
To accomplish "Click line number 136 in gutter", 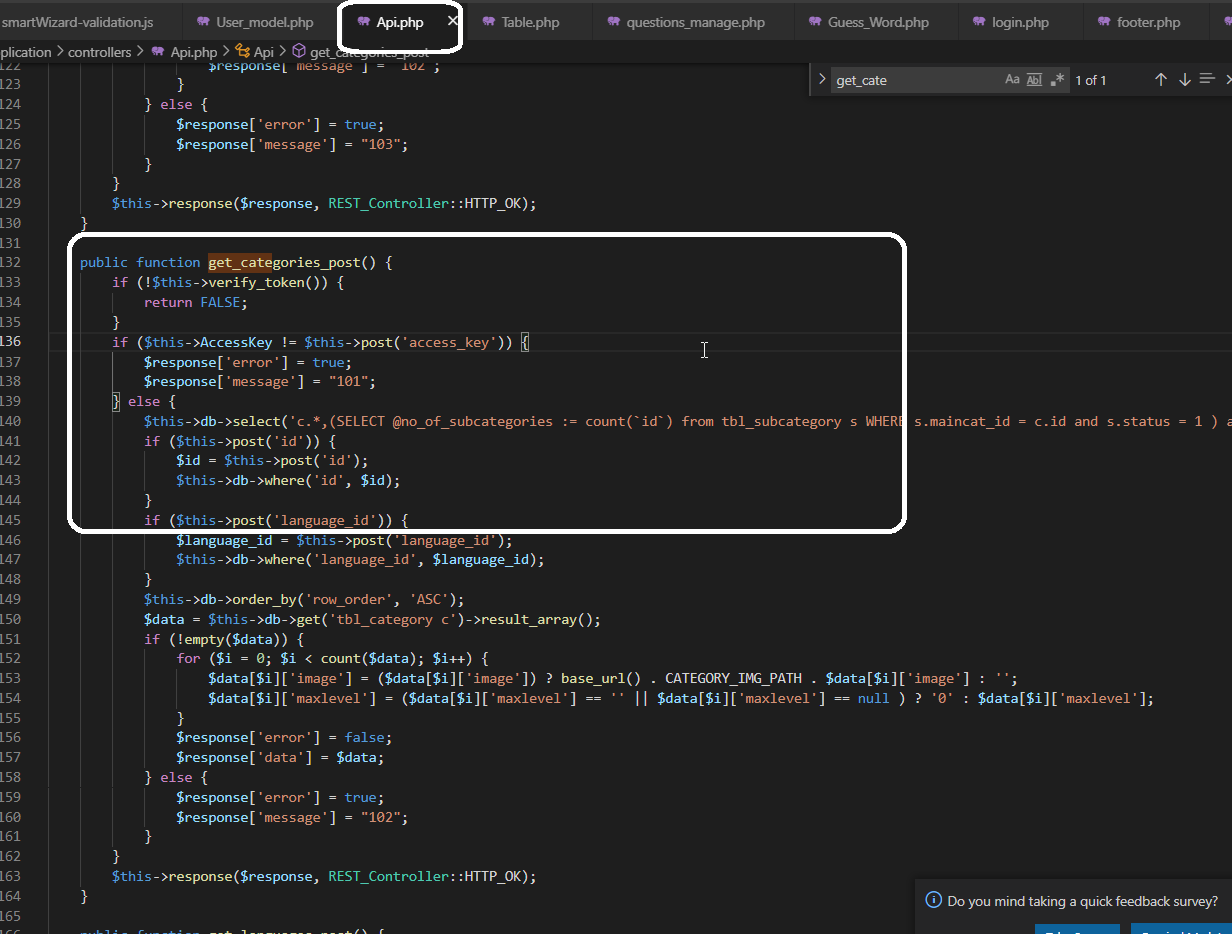I will 10,342.
